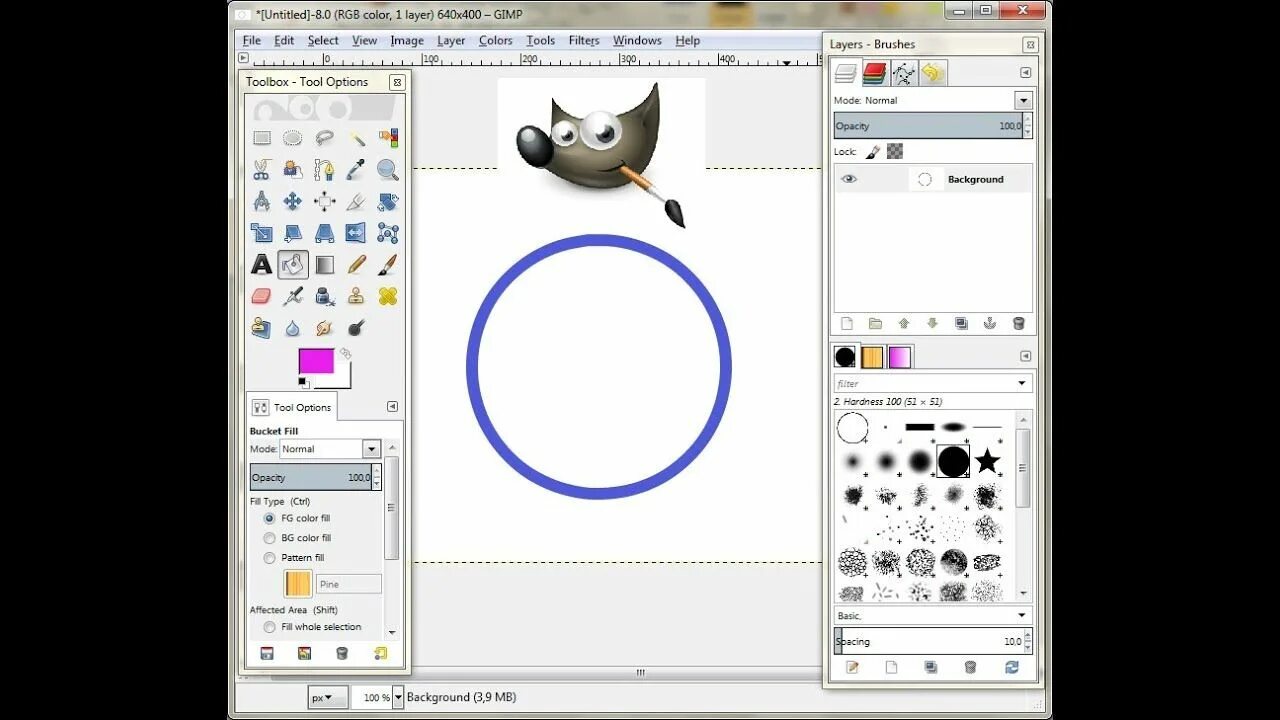Image resolution: width=1280 pixels, height=720 pixels.
Task: Open the File menu
Action: click(252, 41)
